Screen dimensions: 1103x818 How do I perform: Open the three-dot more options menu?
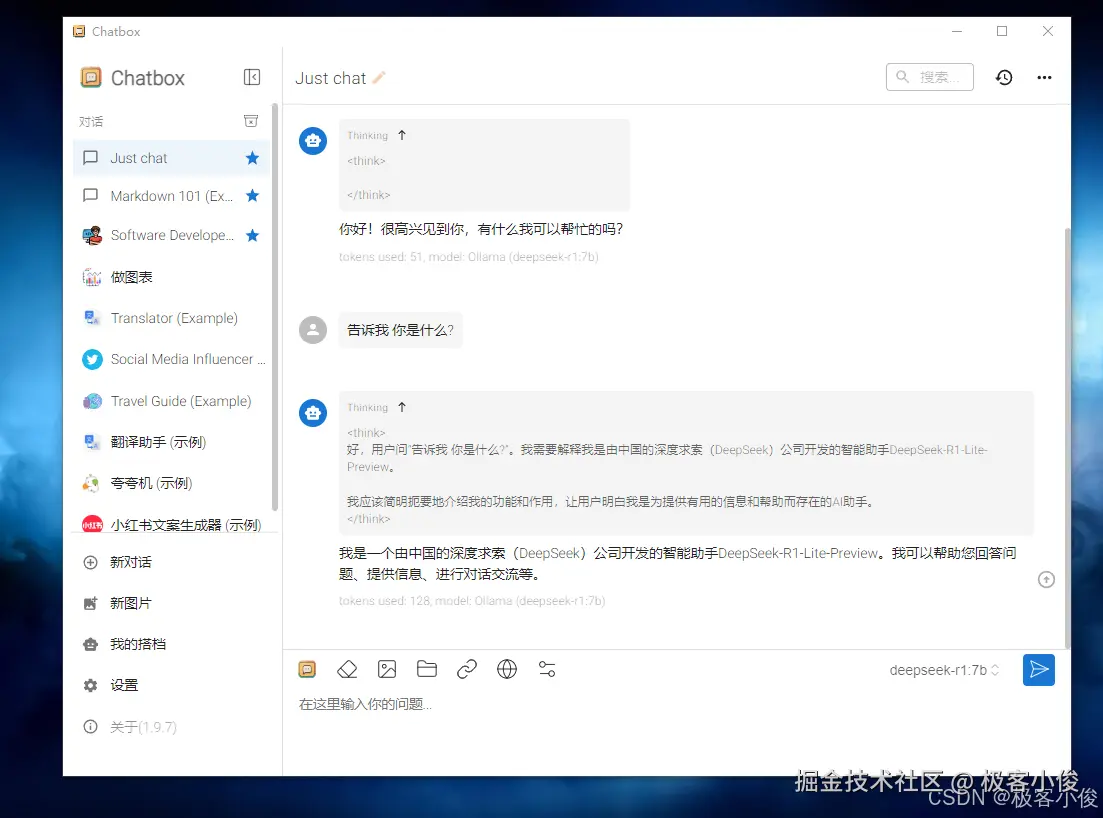[1044, 77]
